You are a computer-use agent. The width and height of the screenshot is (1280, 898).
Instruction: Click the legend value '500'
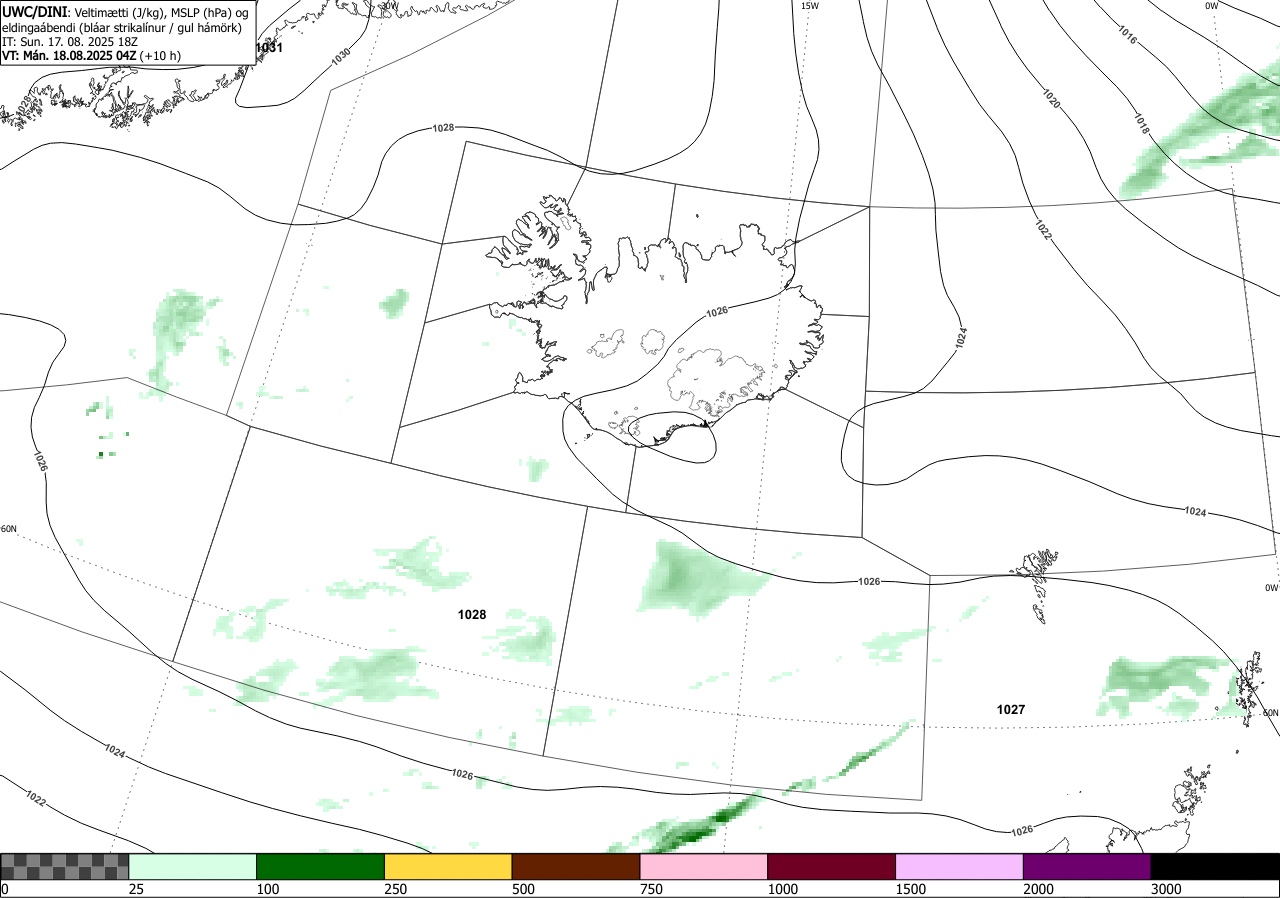tap(524, 889)
